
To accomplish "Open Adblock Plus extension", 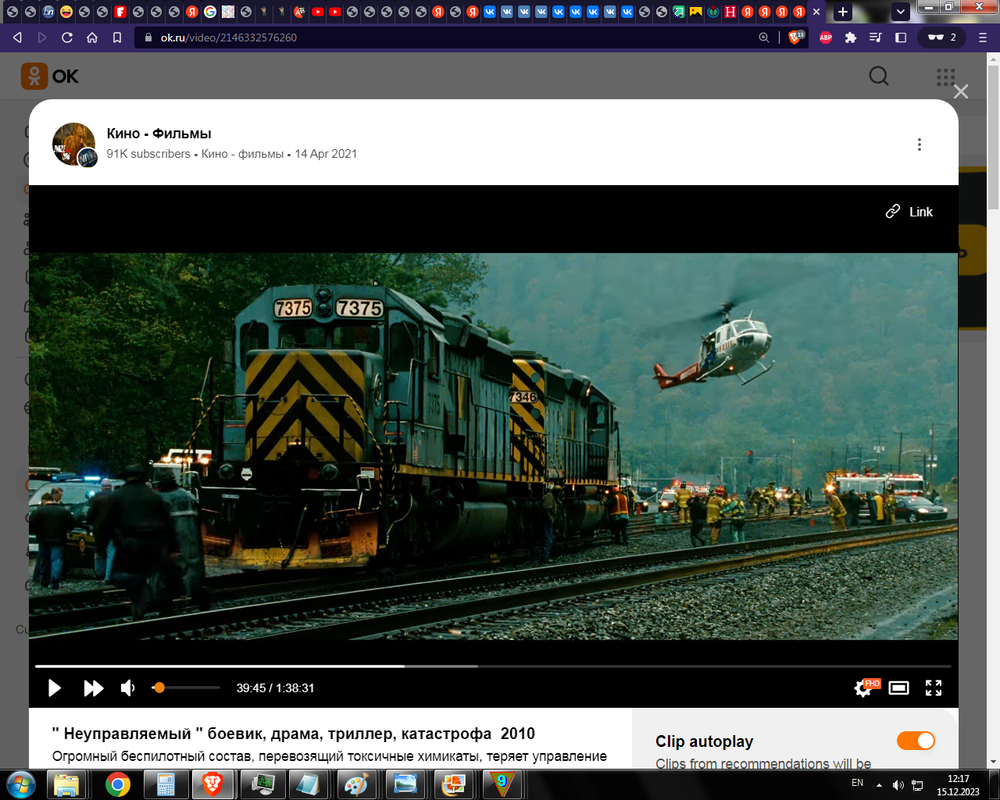I will click(x=825, y=38).
